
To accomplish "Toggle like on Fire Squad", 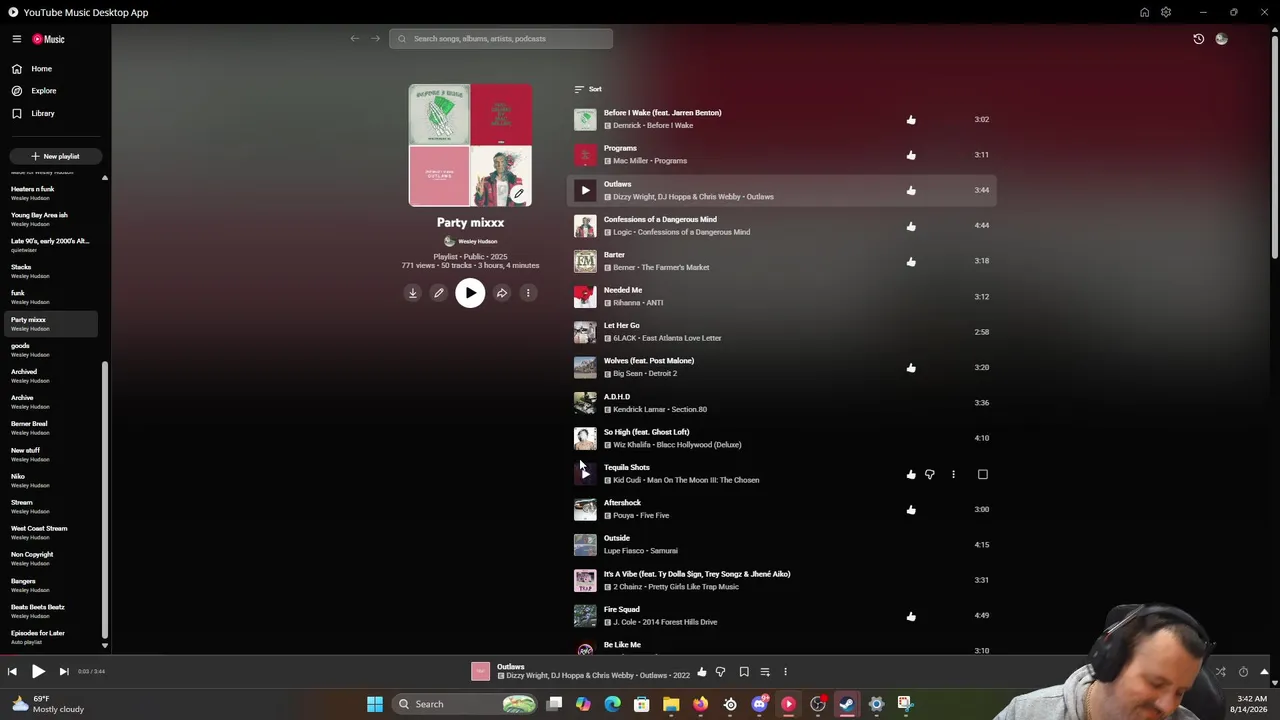I will point(911,616).
